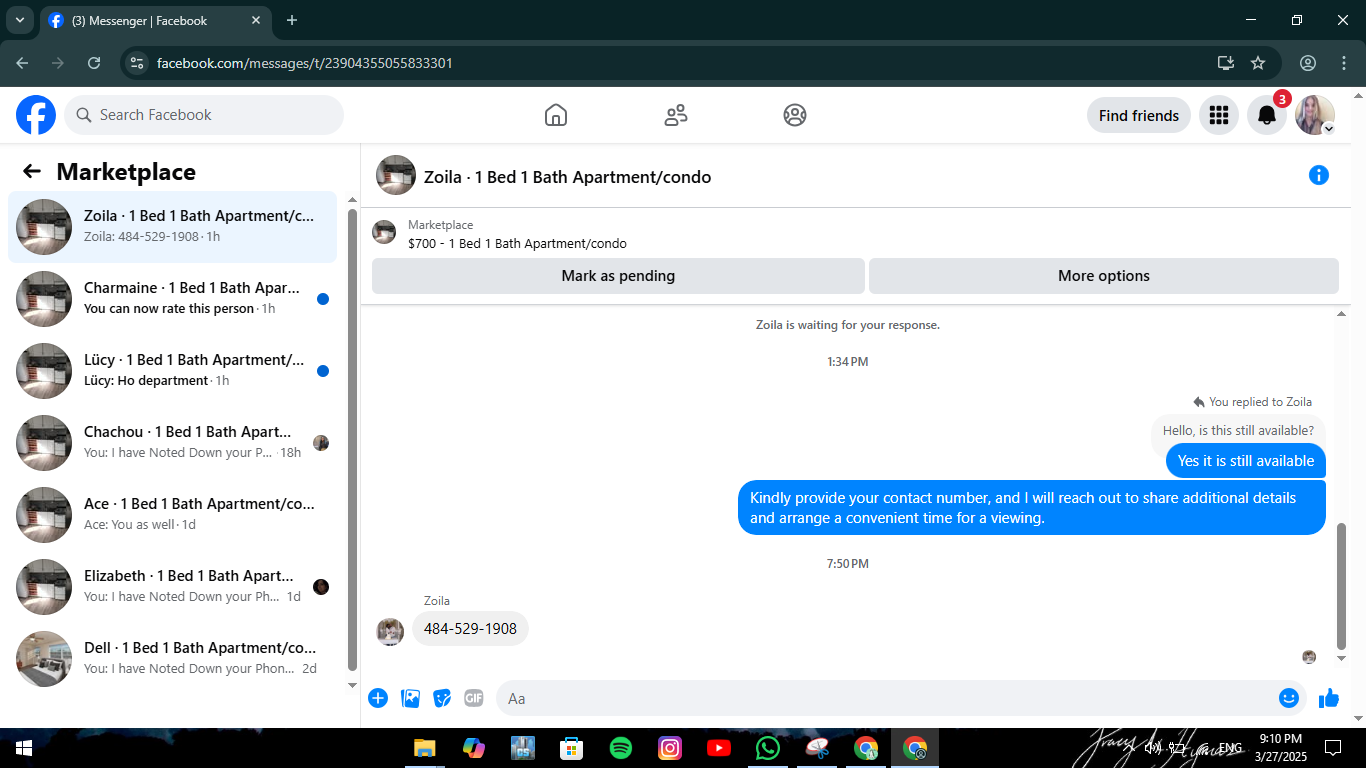
Task: Send a thumbs-up like
Action: (1329, 698)
